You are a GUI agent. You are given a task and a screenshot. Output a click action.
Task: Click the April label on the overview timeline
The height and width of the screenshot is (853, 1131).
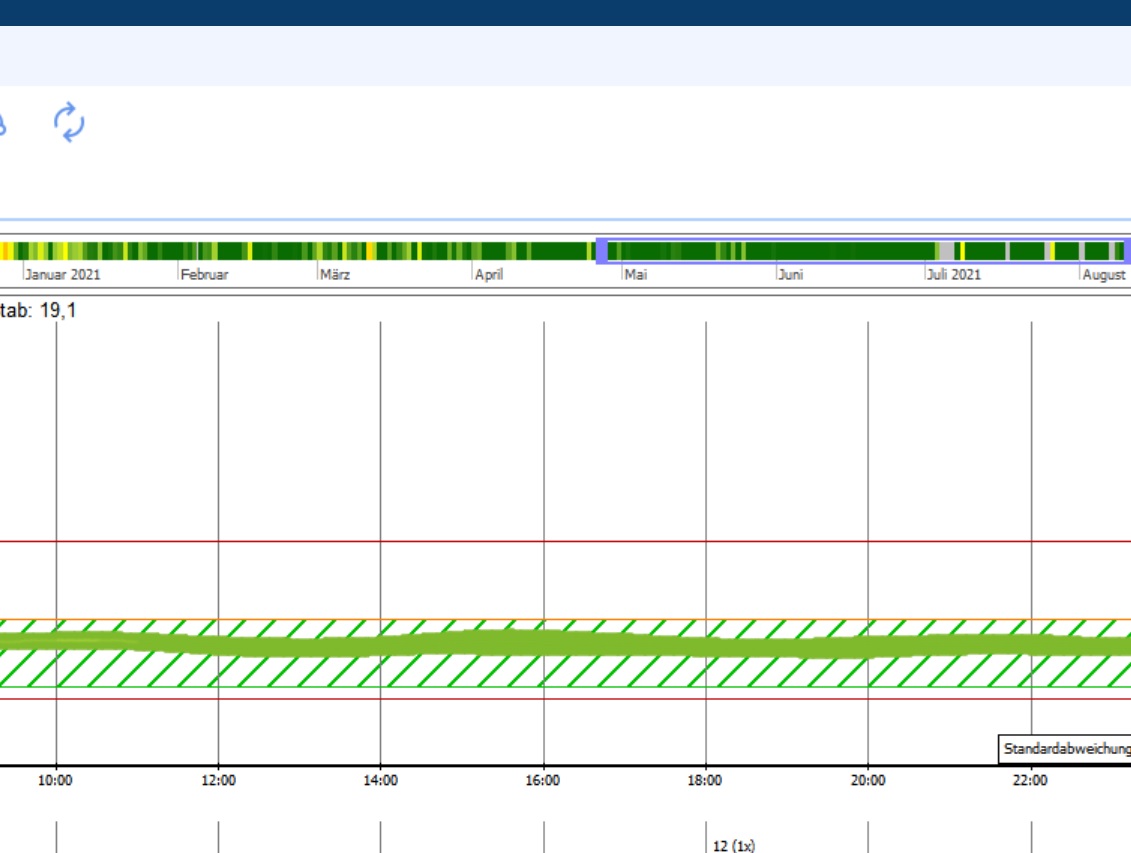[489, 275]
